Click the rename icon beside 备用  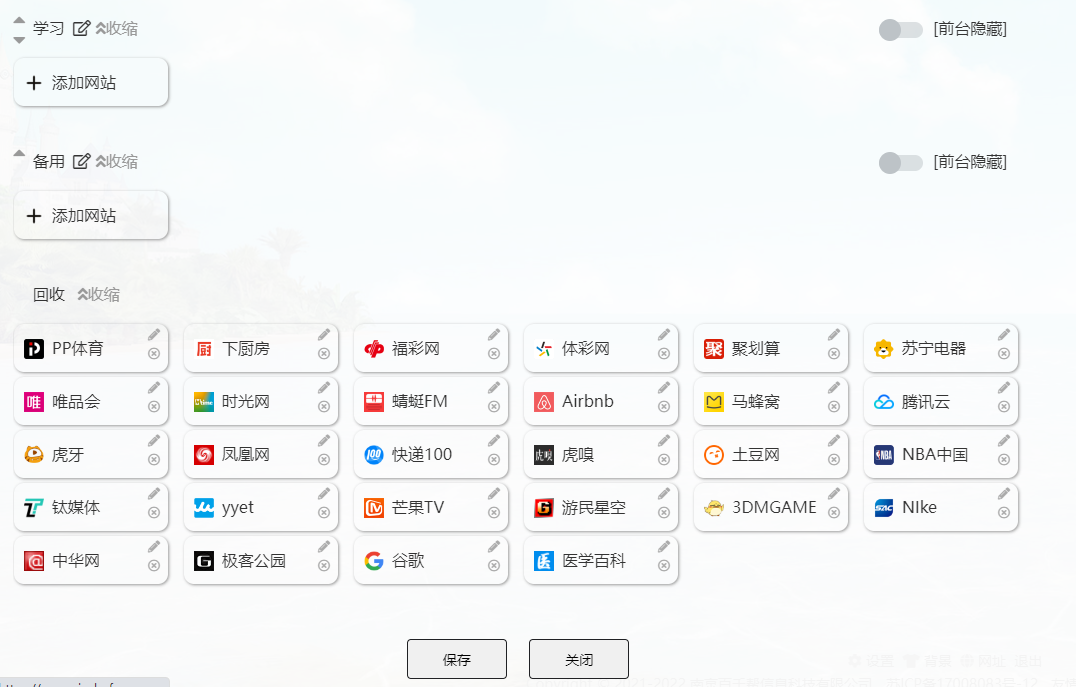82,161
